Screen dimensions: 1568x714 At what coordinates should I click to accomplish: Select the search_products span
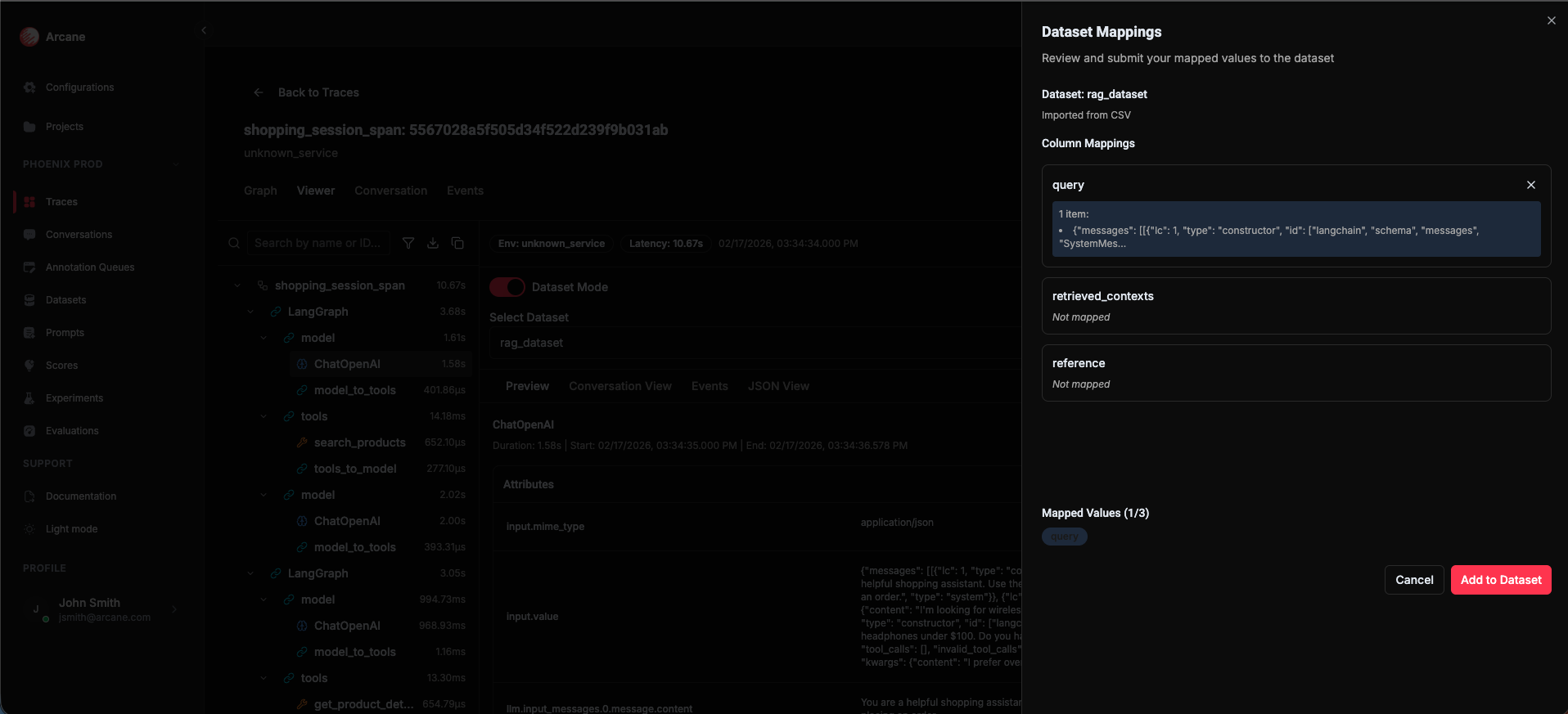click(381, 442)
